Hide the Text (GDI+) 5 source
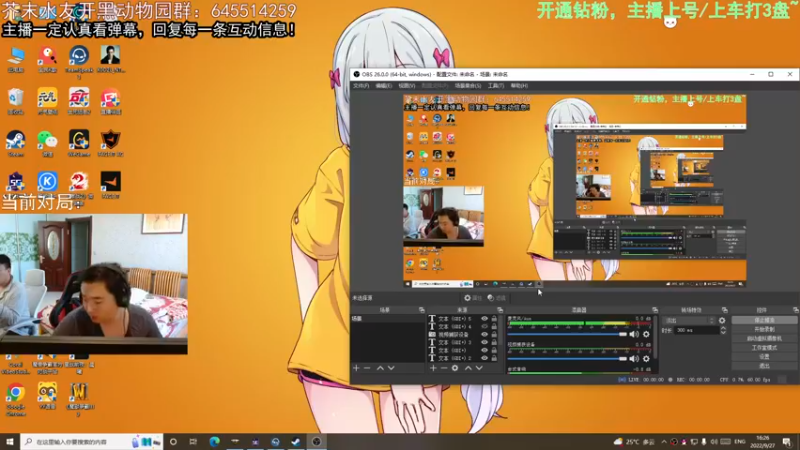This screenshot has width=800, height=450. (x=484, y=318)
